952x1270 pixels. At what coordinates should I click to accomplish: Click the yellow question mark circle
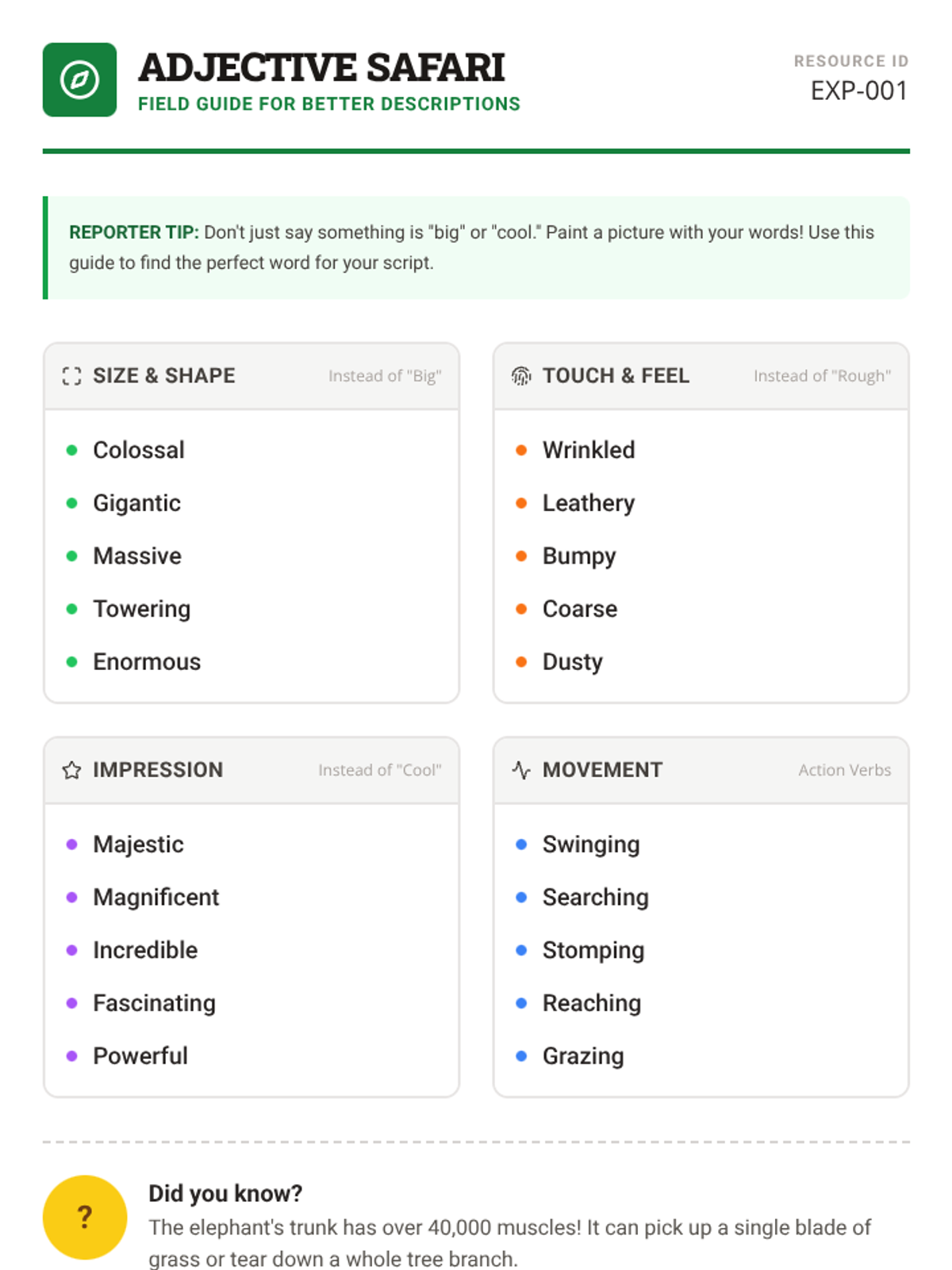(x=85, y=1217)
